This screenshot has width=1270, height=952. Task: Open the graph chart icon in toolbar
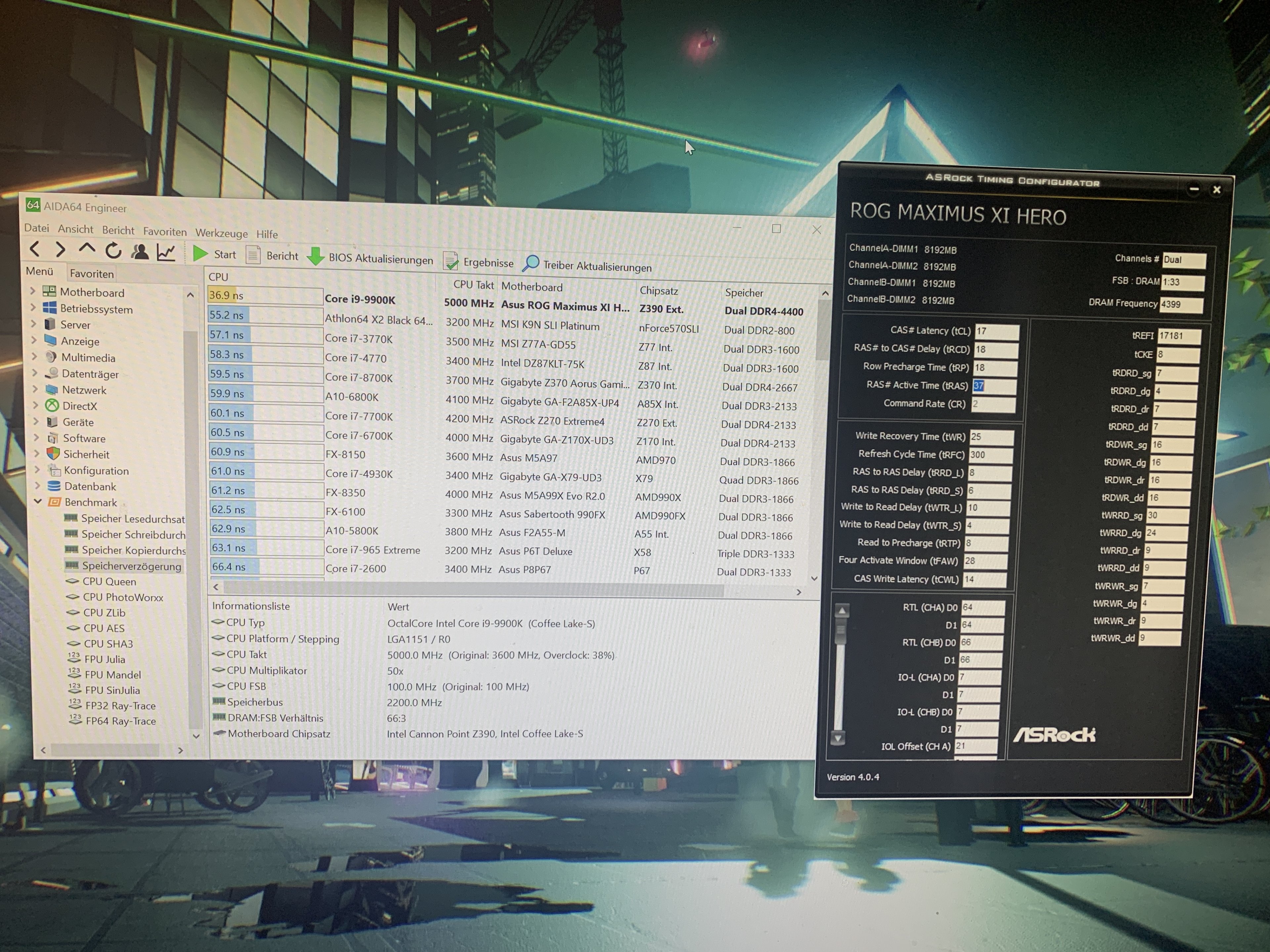click(166, 252)
